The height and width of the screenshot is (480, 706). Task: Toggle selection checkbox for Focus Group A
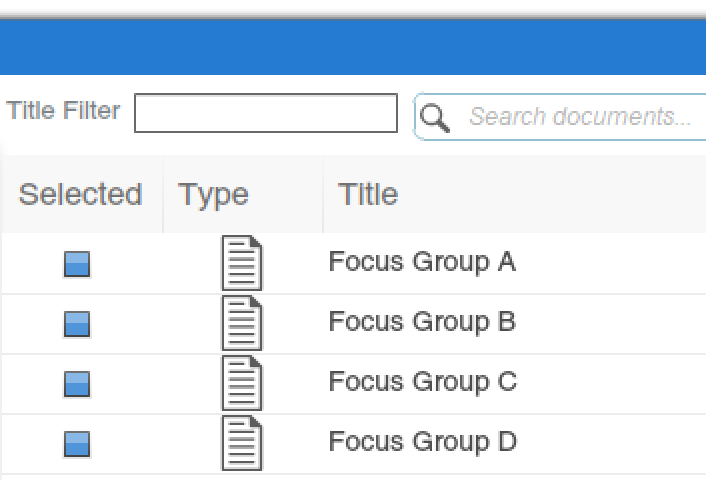pyautogui.click(x=77, y=264)
